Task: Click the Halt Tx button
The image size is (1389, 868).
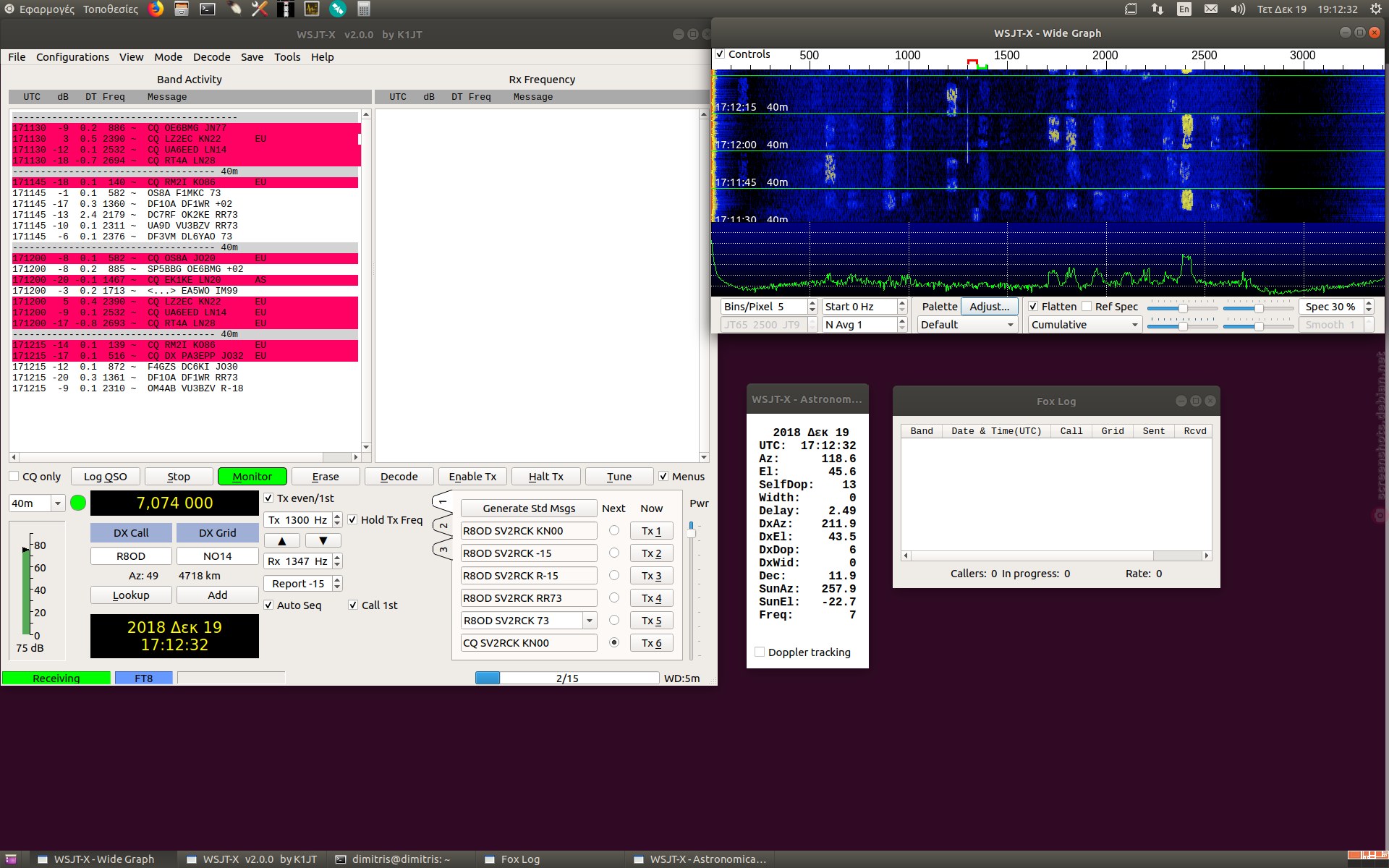Action: click(x=545, y=476)
